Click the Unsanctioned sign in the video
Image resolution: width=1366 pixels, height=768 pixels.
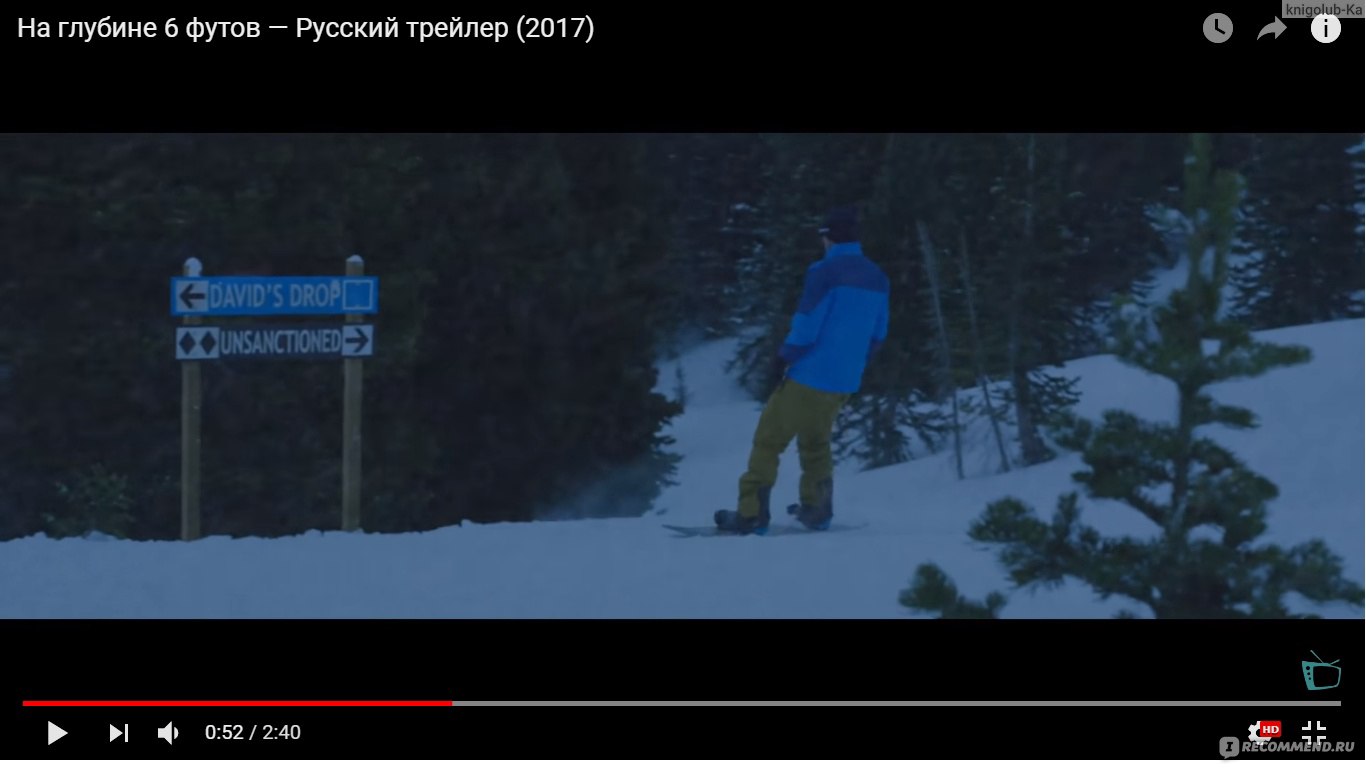(275, 342)
